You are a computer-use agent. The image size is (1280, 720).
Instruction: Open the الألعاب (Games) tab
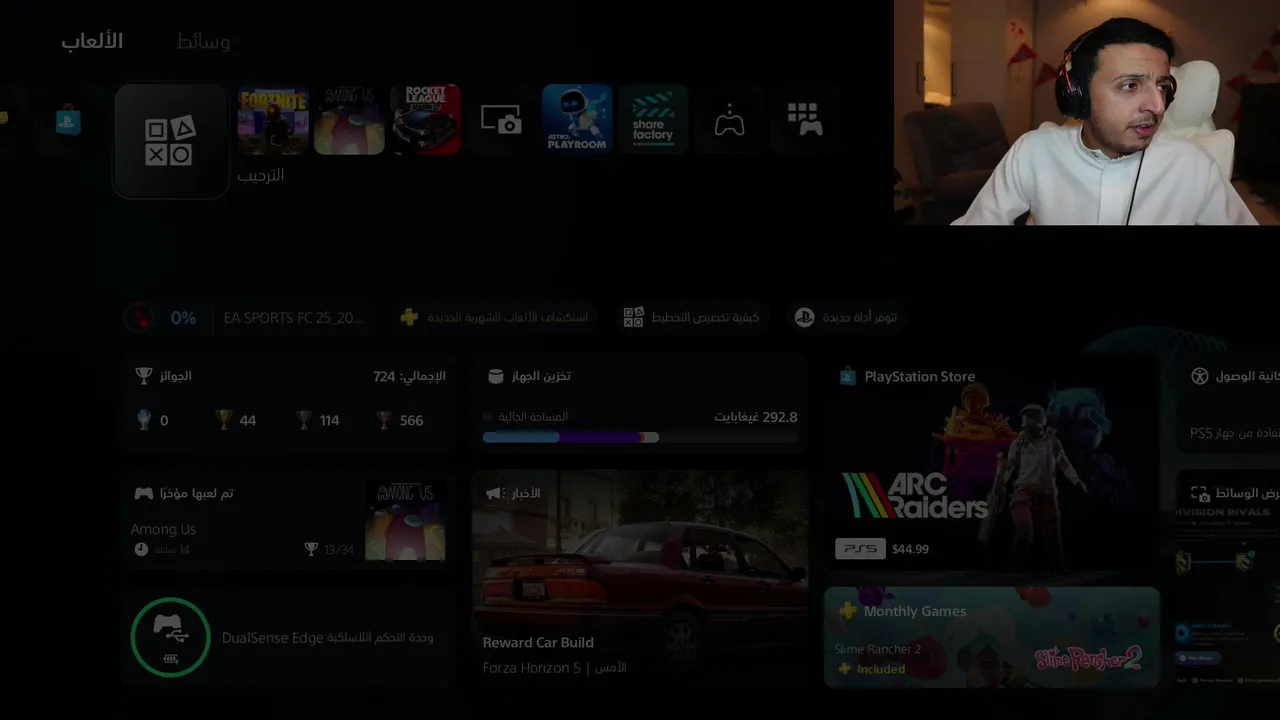click(x=92, y=41)
